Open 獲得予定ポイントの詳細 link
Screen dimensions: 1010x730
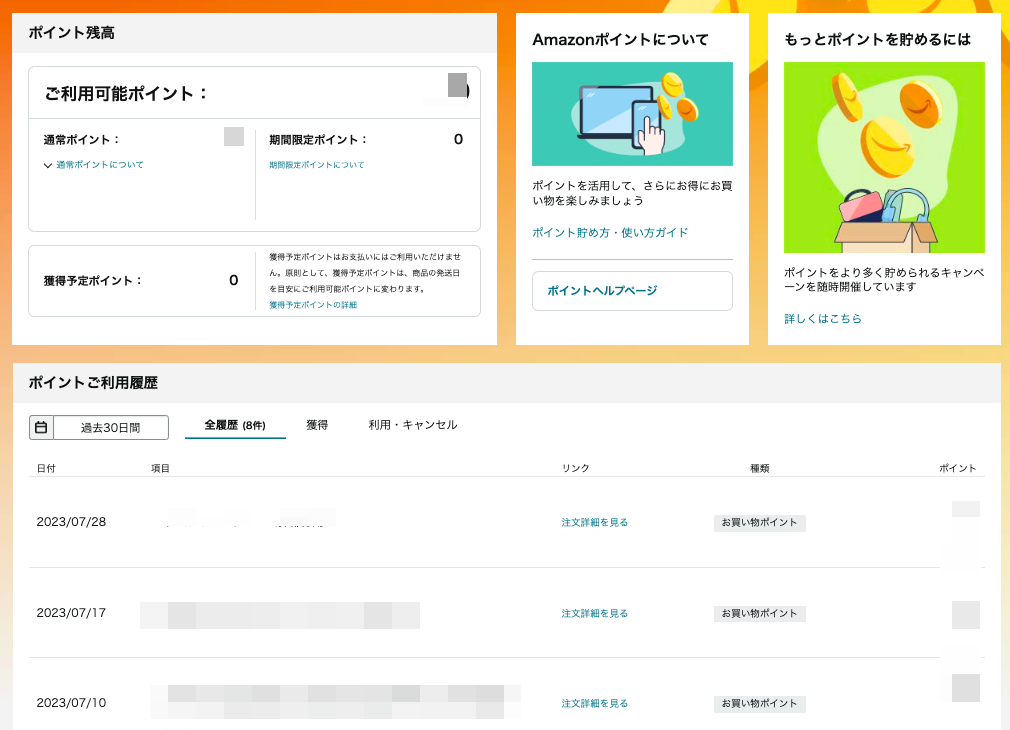(312, 305)
